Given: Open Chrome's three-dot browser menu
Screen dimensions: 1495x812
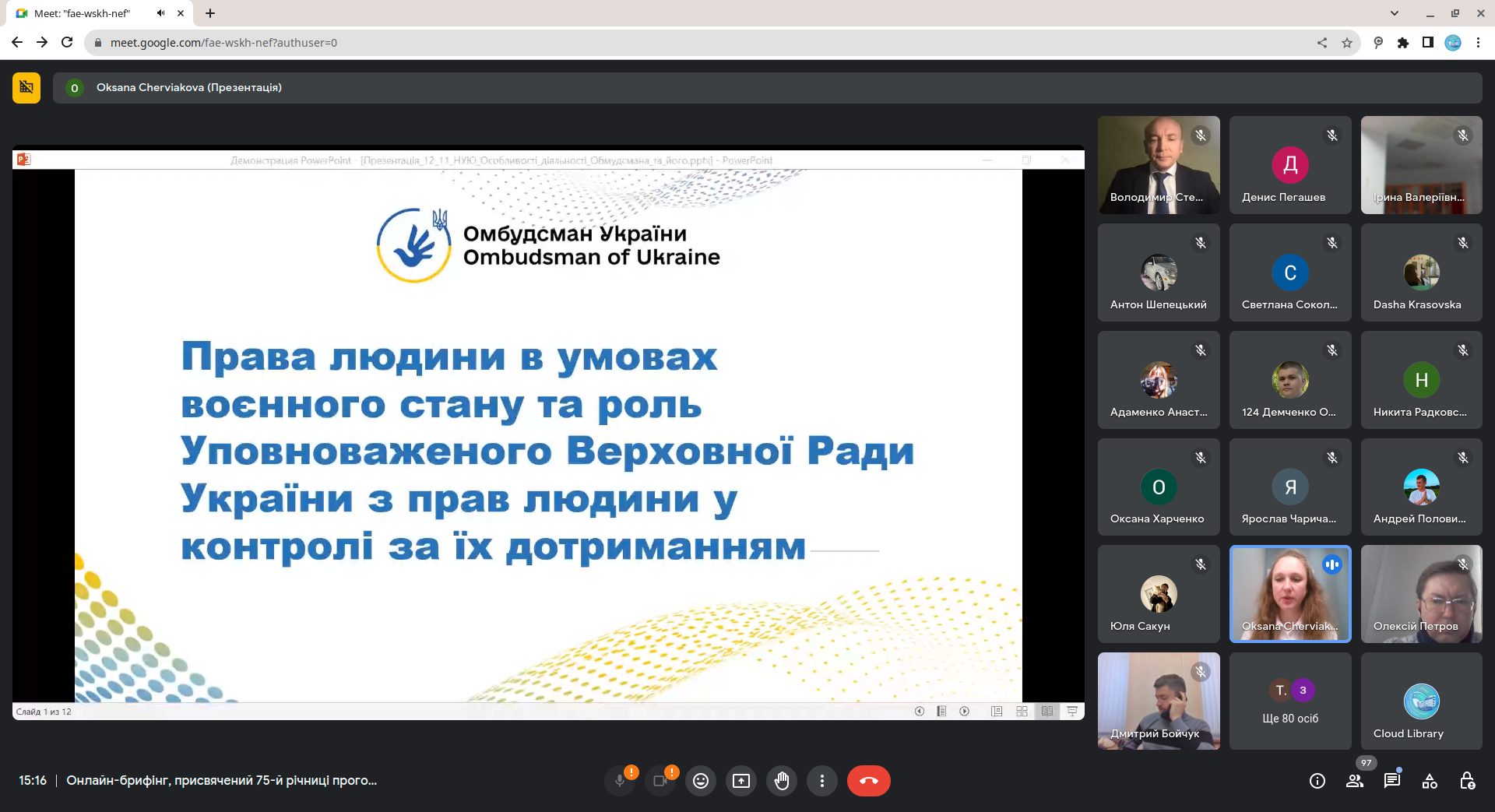Looking at the screenshot, I should 1478,43.
